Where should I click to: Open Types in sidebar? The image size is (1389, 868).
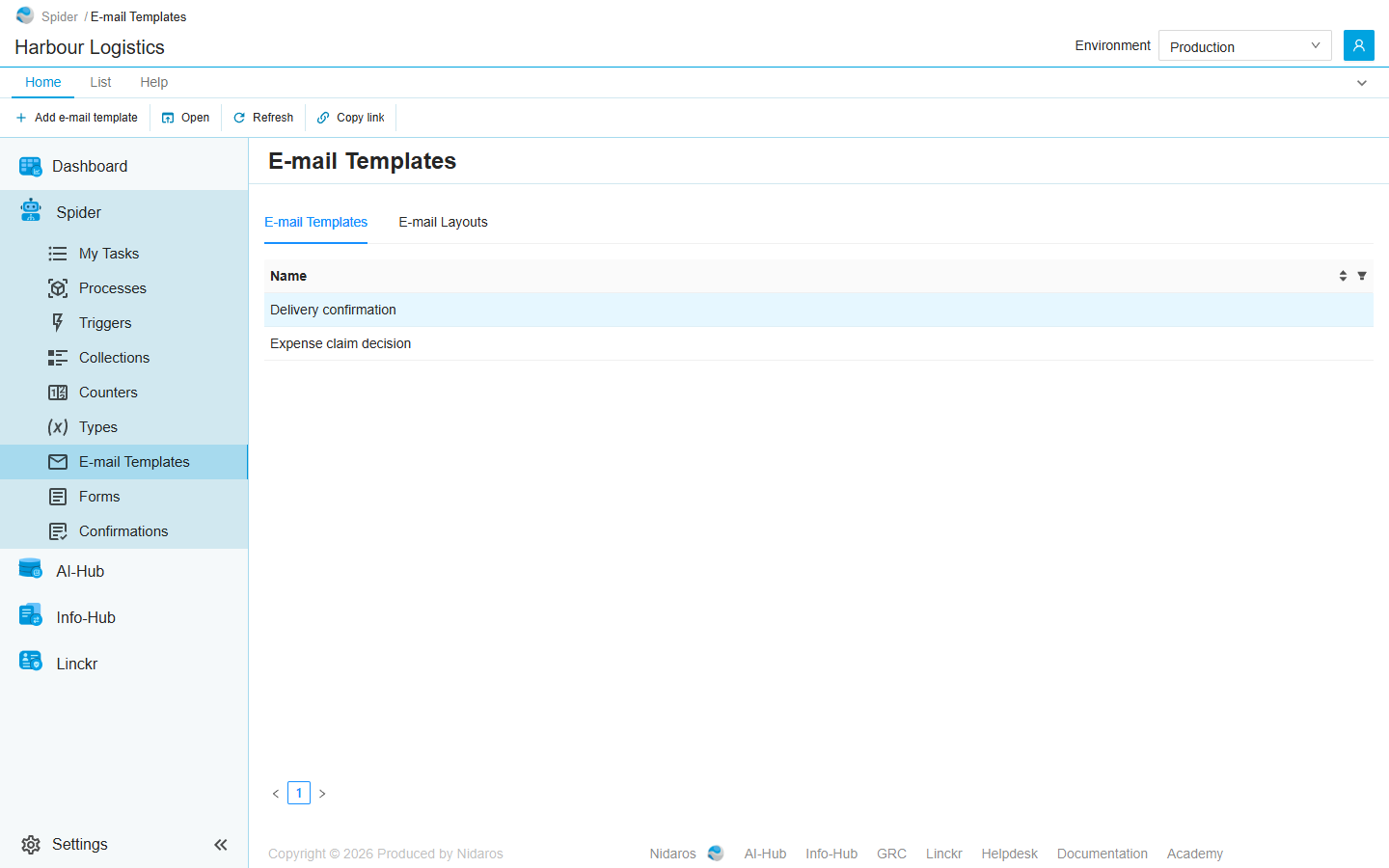(x=98, y=427)
